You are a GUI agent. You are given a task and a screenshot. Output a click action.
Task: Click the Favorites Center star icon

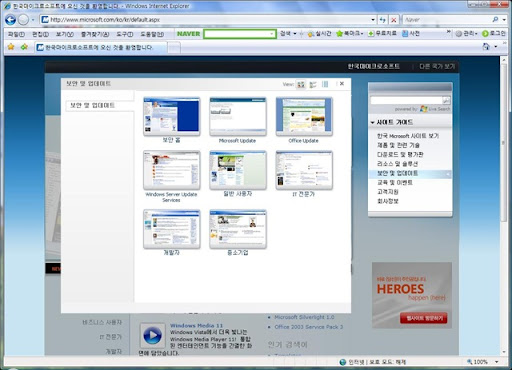click(x=11, y=47)
